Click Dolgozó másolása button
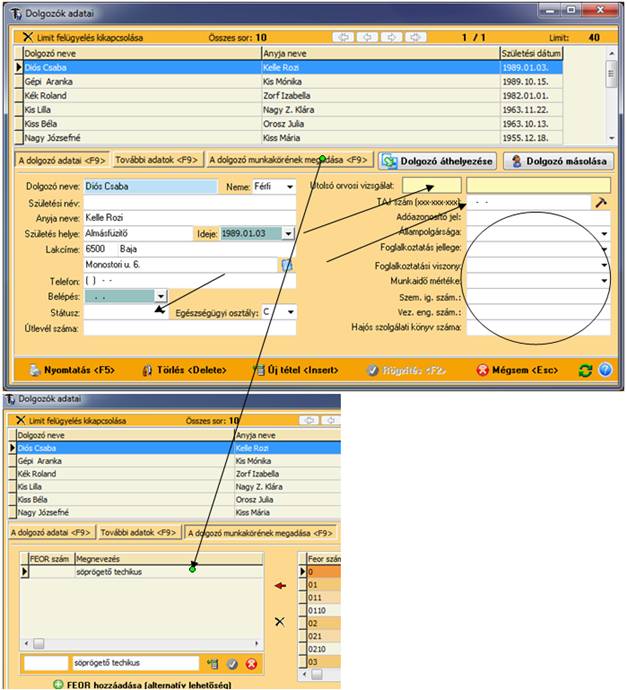This screenshot has width=627, height=690. pyautogui.click(x=558, y=161)
